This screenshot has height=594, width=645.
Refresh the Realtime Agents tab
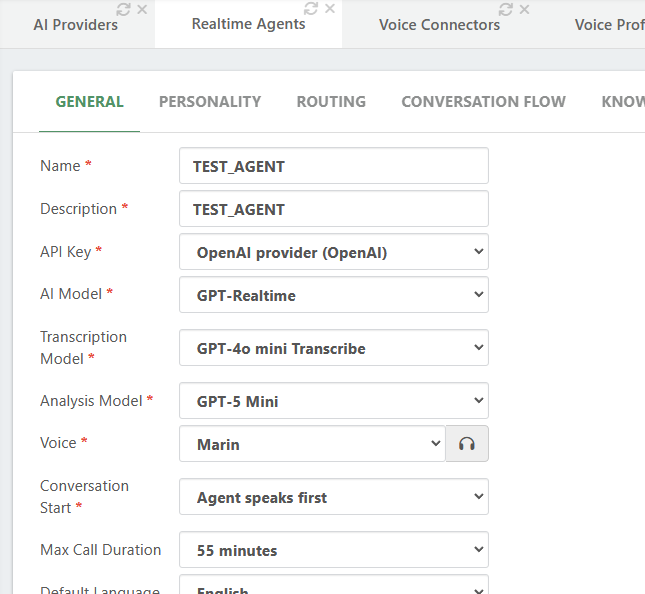(x=311, y=8)
